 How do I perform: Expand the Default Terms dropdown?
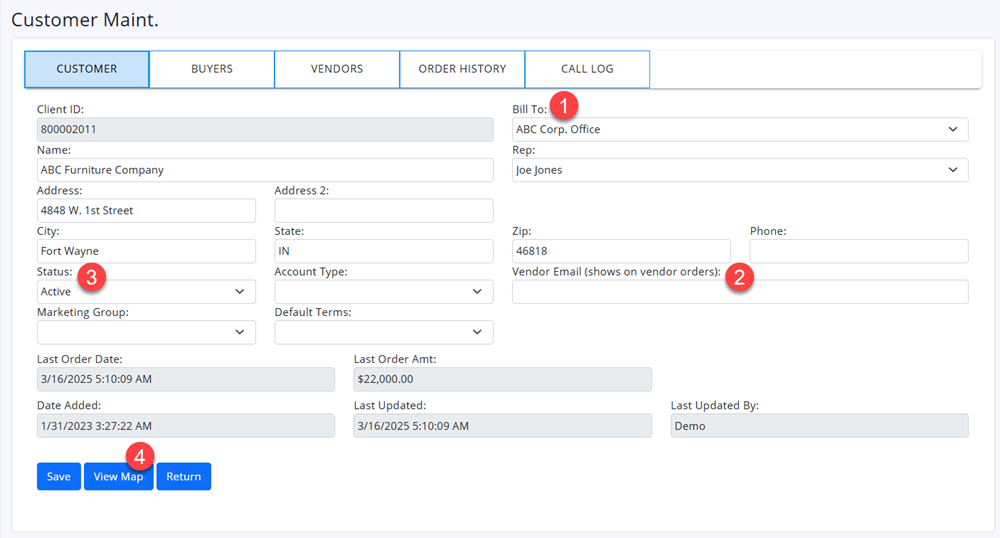pos(383,332)
